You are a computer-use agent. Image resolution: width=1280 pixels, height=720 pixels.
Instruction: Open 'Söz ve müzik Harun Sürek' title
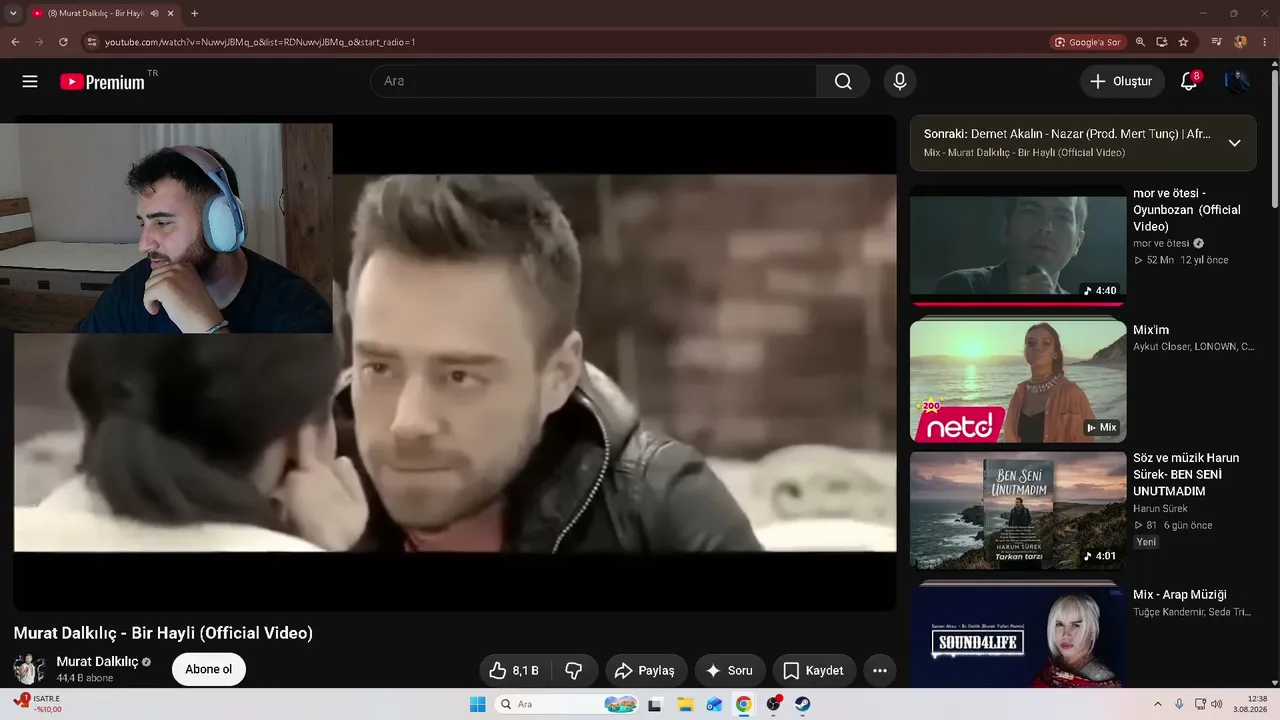[x=1186, y=475]
